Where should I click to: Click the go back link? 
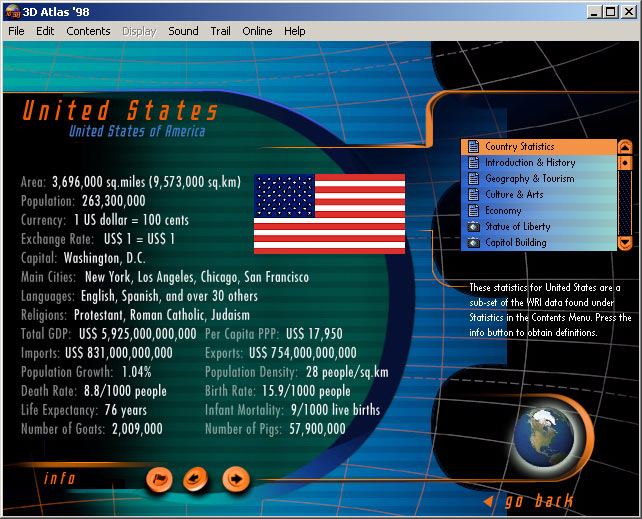539,501
